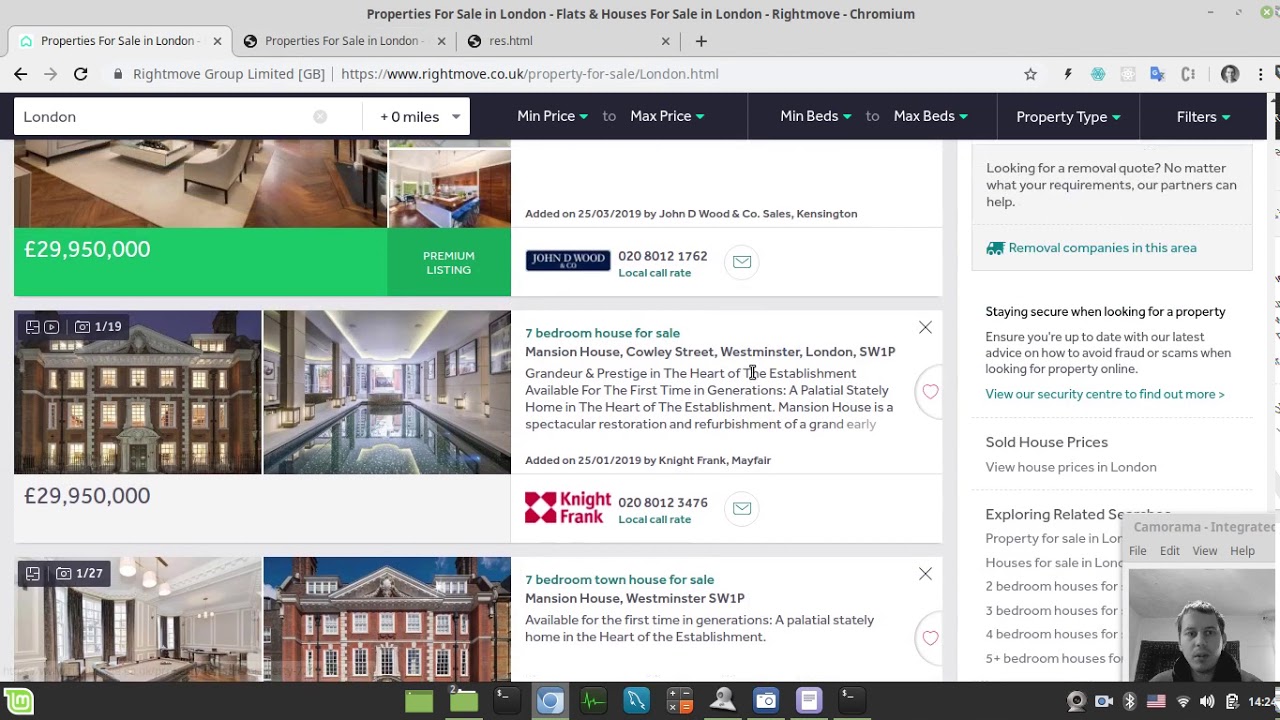
Task: Open 7 bedroom house for sale link
Action: point(602,333)
